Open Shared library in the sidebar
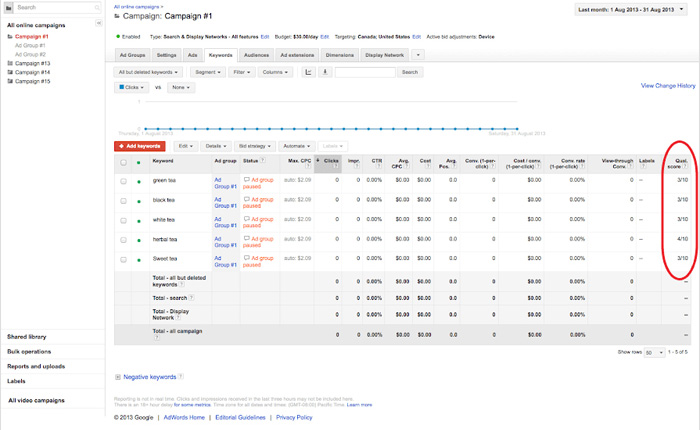 point(27,337)
